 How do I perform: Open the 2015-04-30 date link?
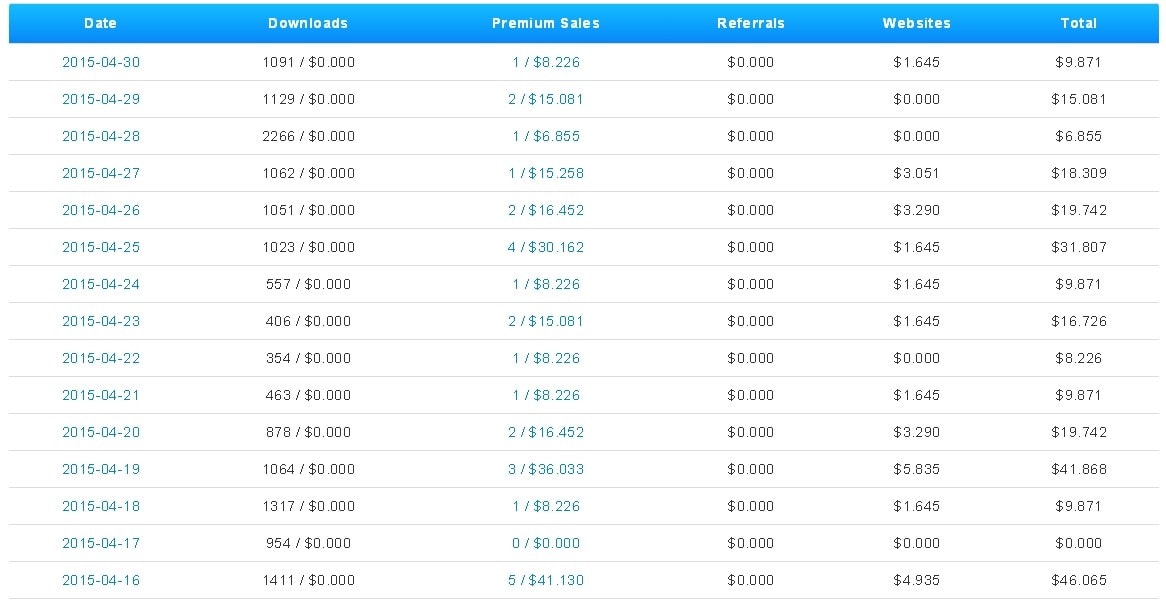click(101, 62)
